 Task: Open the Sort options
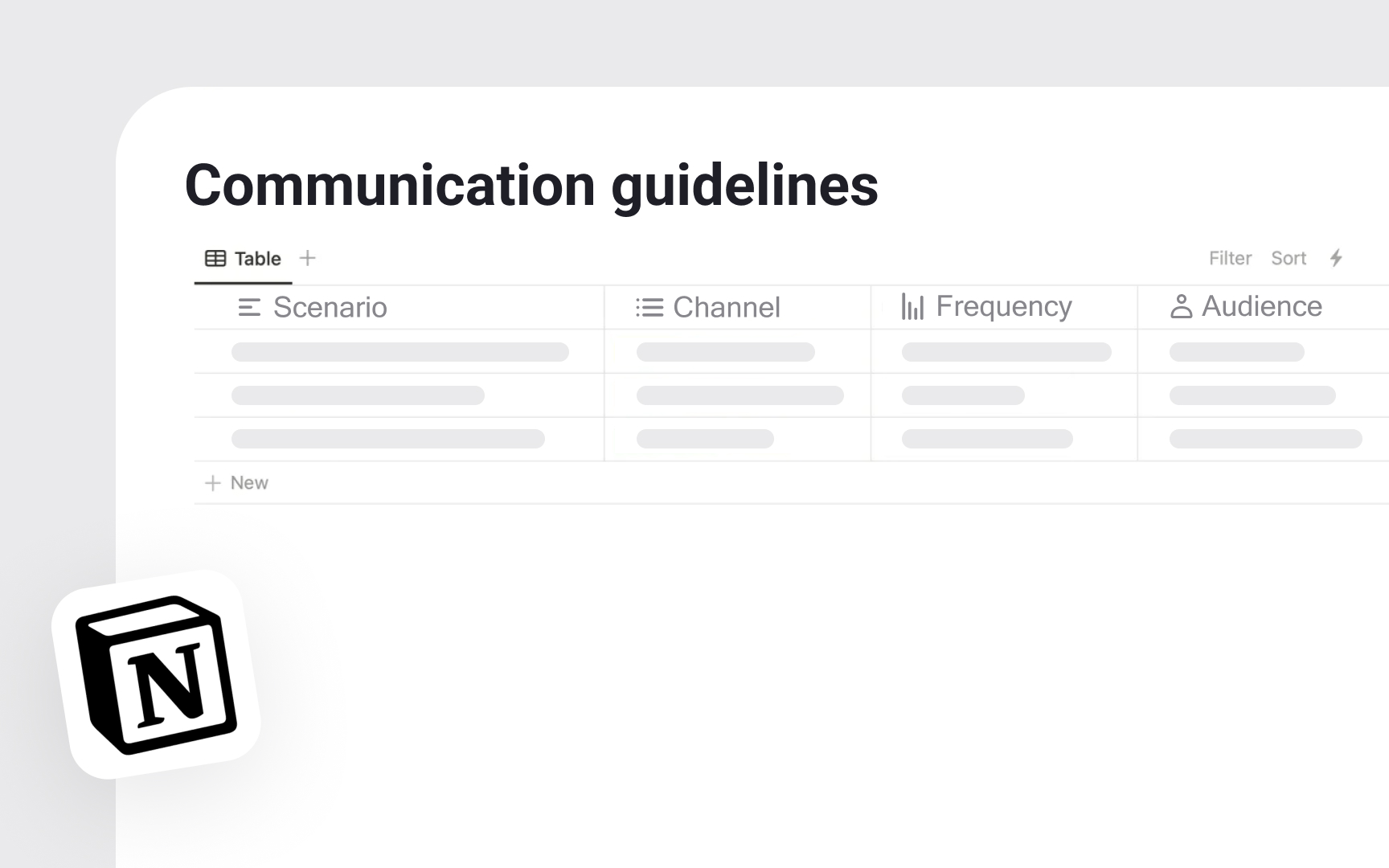coord(1289,258)
